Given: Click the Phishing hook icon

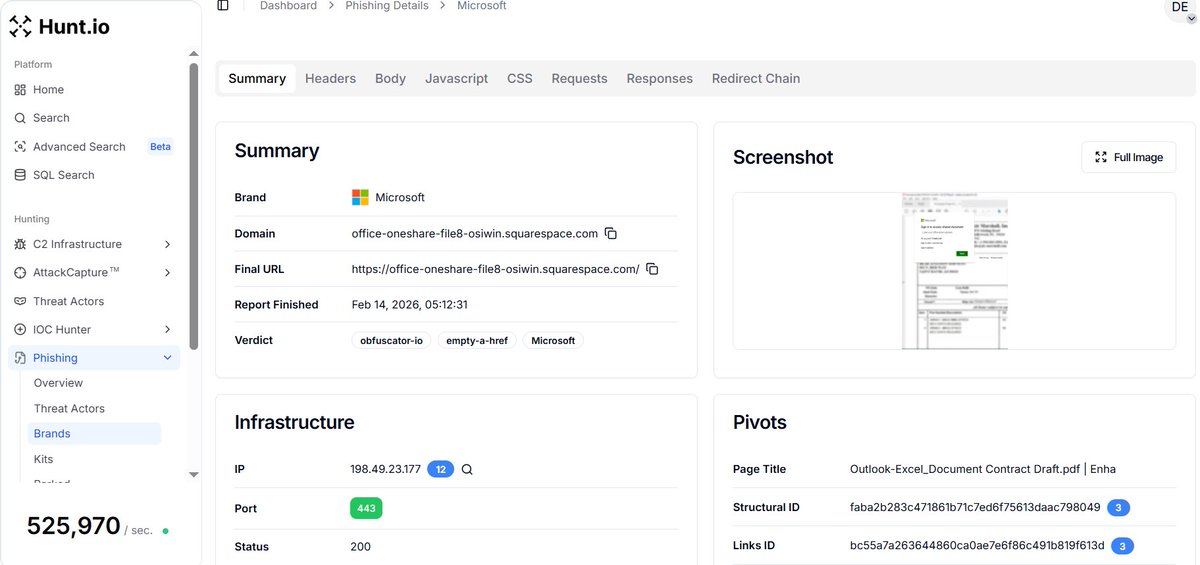Looking at the screenshot, I should pyautogui.click(x=21, y=358).
